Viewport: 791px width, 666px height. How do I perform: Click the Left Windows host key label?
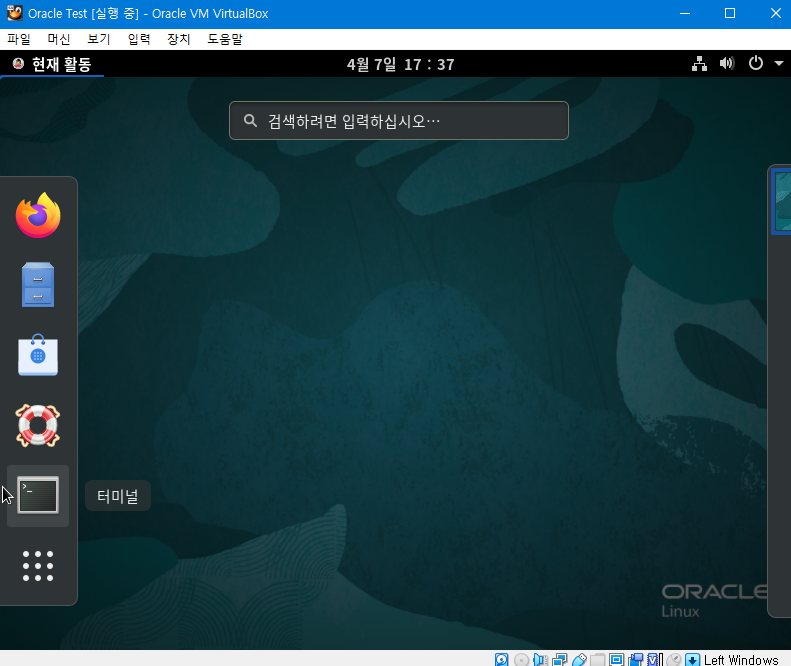pos(741,659)
